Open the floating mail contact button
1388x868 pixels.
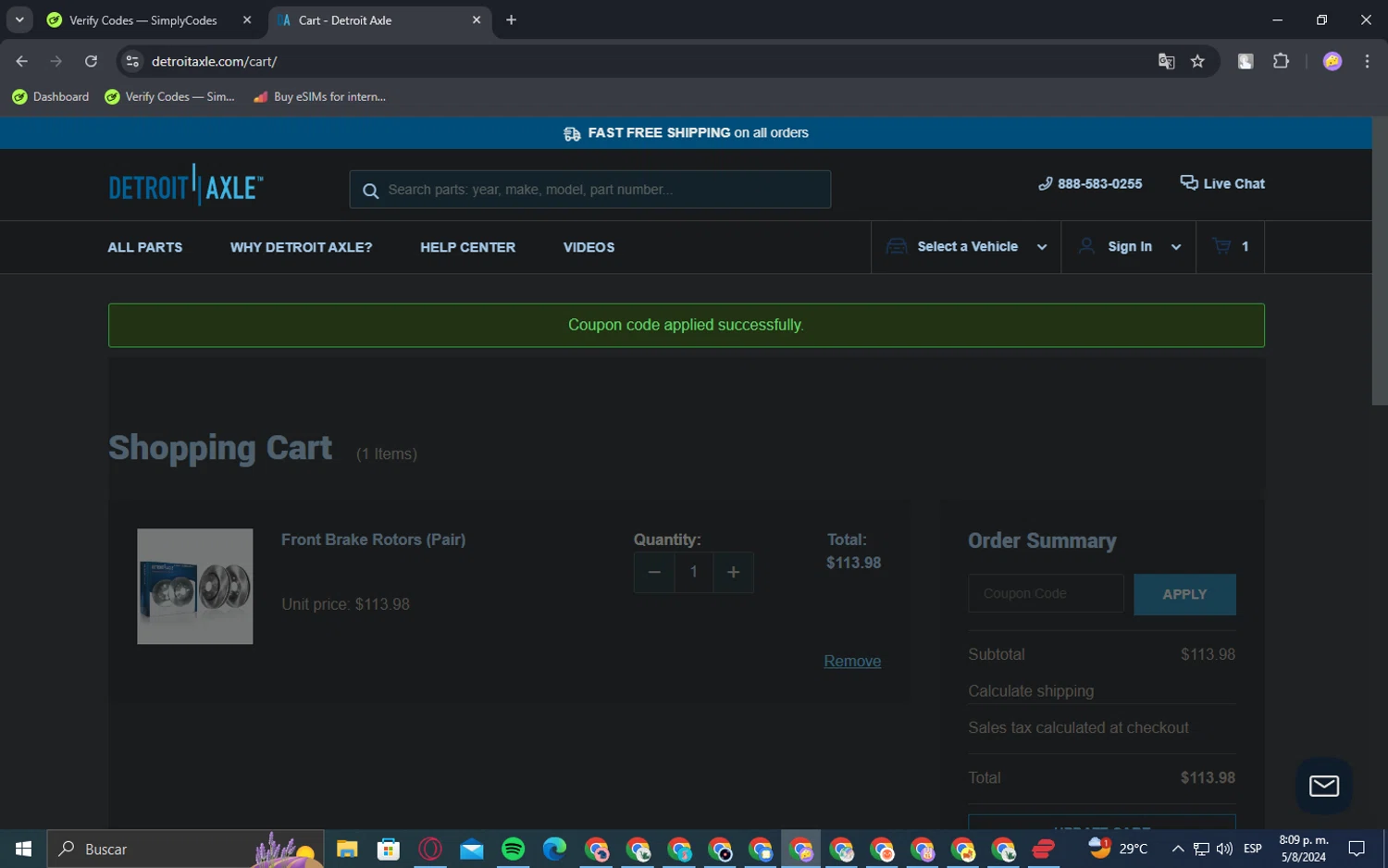pos(1324,786)
